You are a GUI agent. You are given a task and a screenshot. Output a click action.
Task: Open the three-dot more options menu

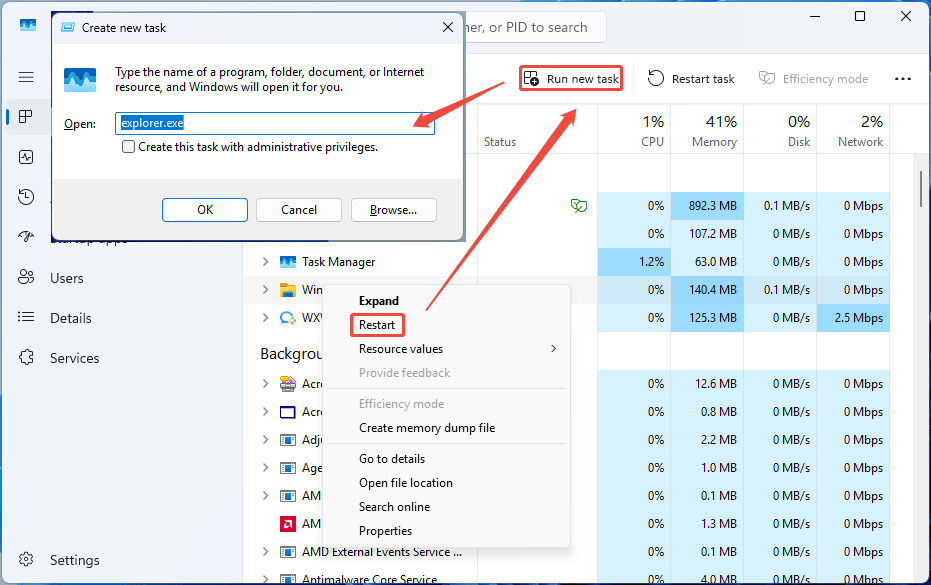coord(903,78)
